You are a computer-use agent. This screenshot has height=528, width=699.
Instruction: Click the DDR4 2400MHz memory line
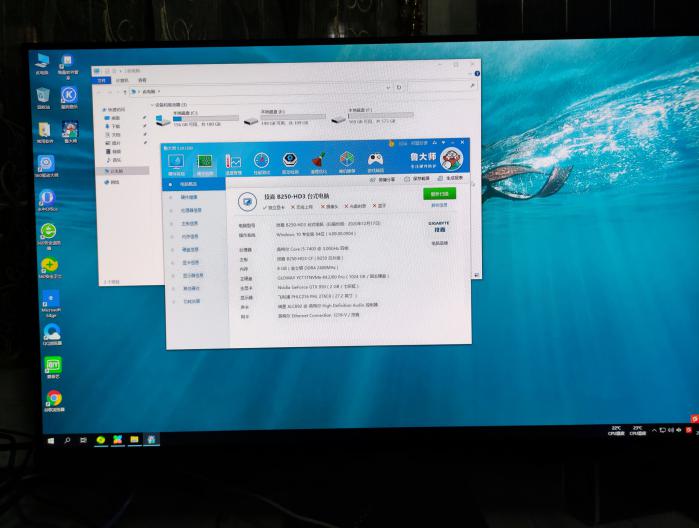[308, 268]
